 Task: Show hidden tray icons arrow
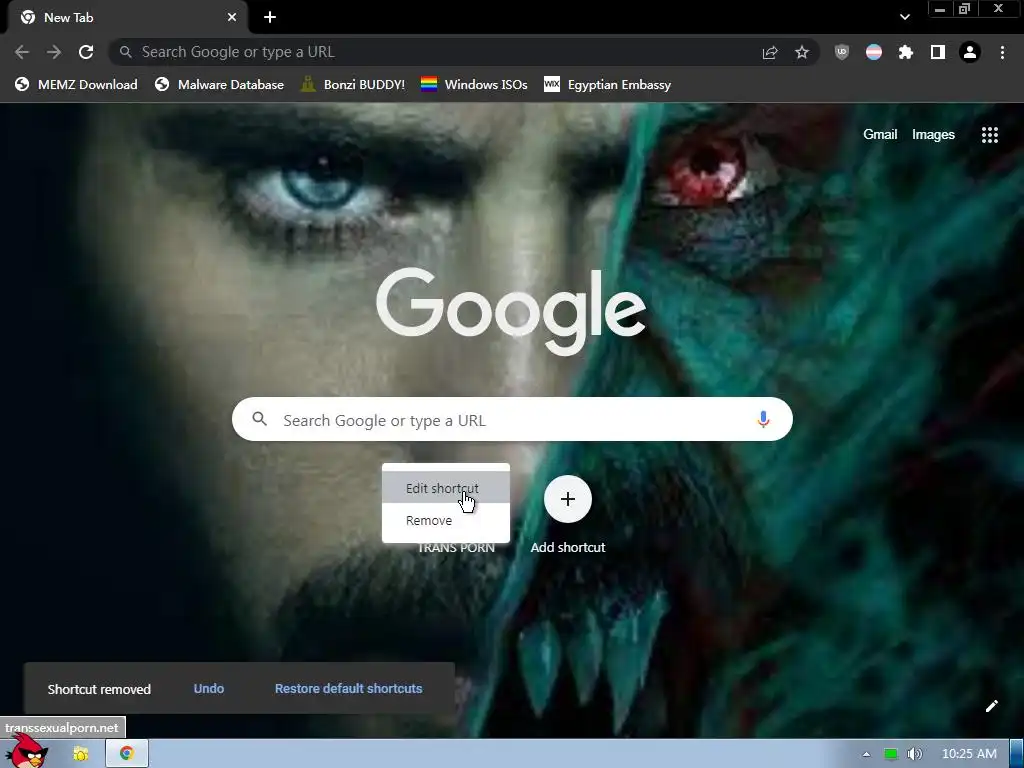click(x=866, y=754)
